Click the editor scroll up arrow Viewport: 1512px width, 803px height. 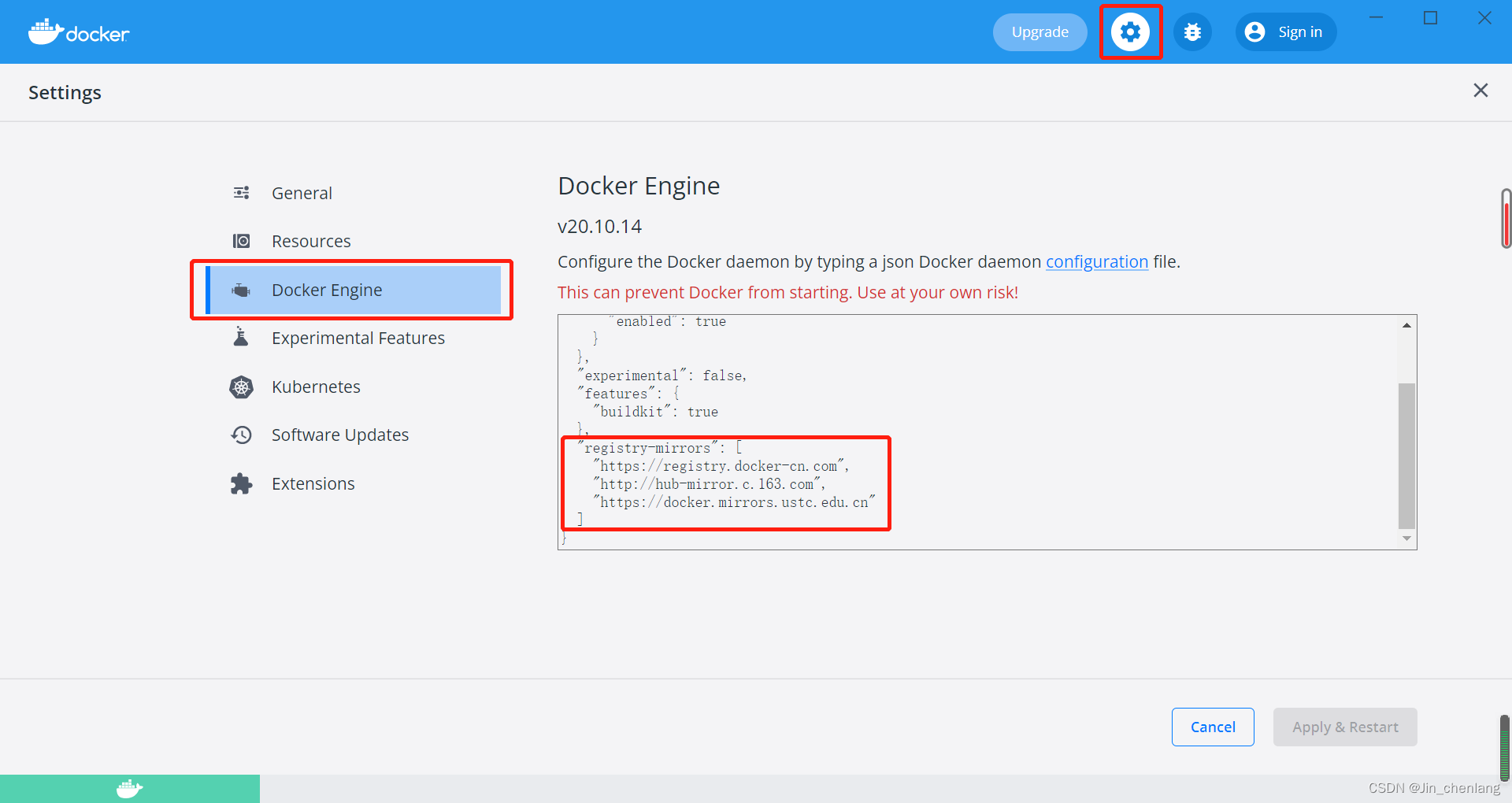click(x=1406, y=325)
